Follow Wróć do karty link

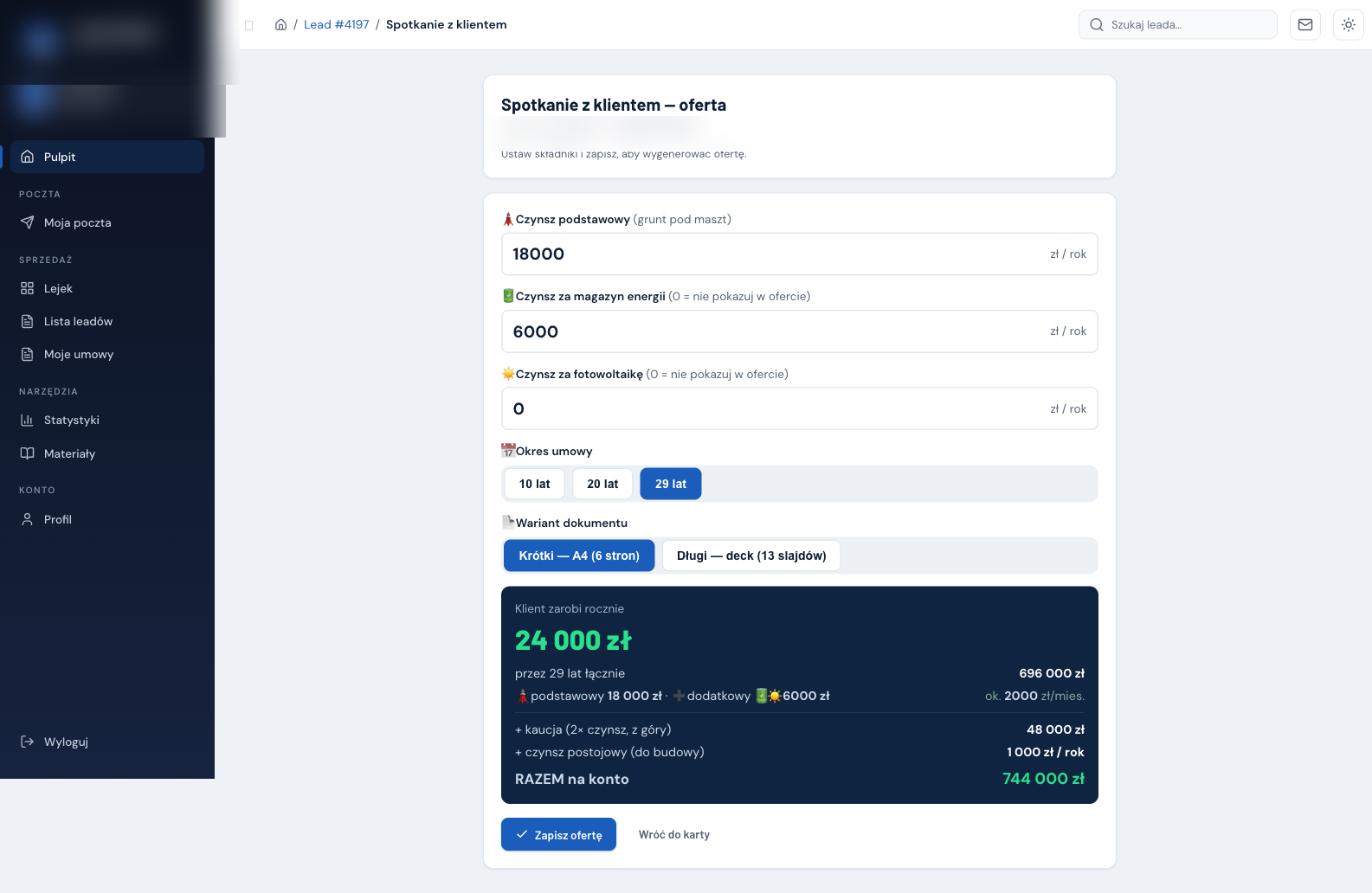click(x=674, y=834)
